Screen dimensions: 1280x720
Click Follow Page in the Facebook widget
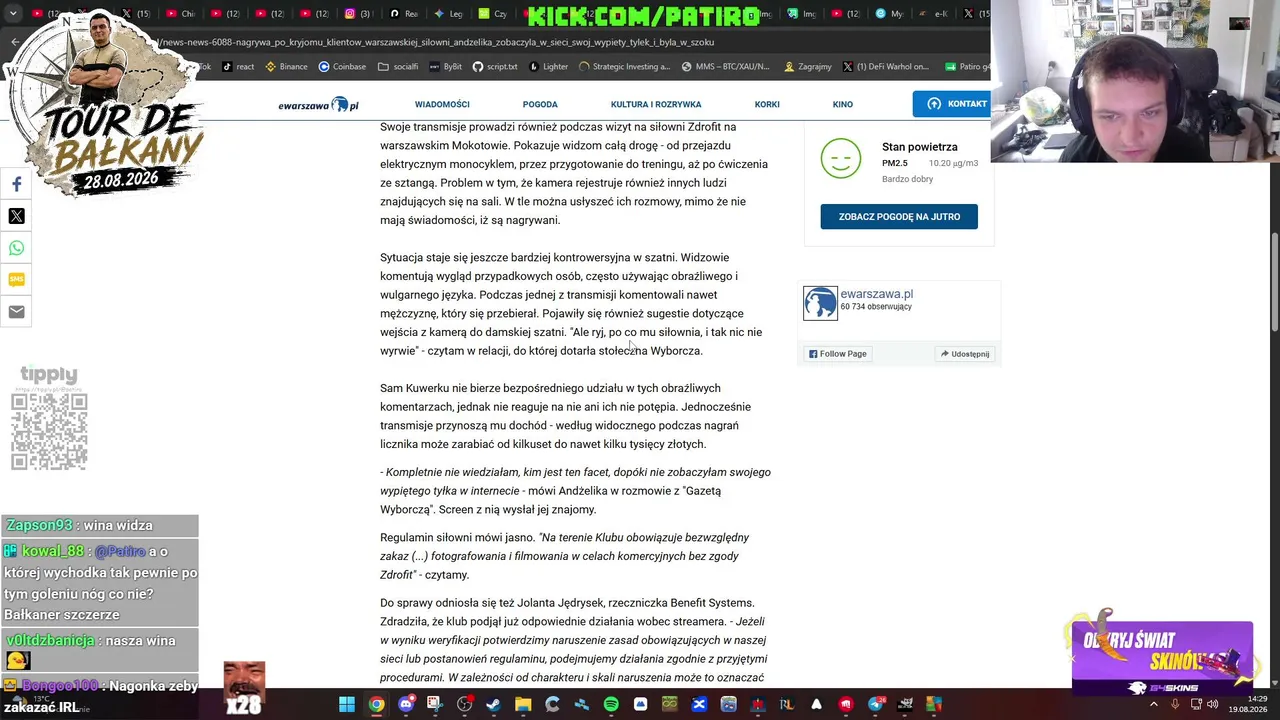[x=838, y=354]
